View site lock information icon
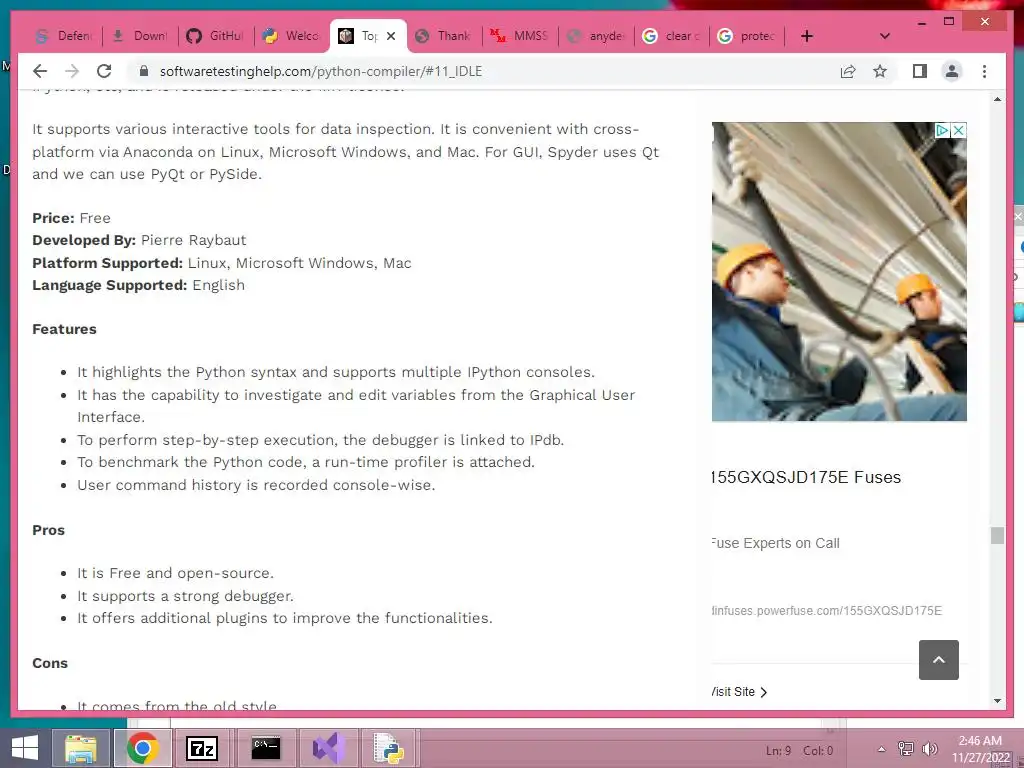 144,71
